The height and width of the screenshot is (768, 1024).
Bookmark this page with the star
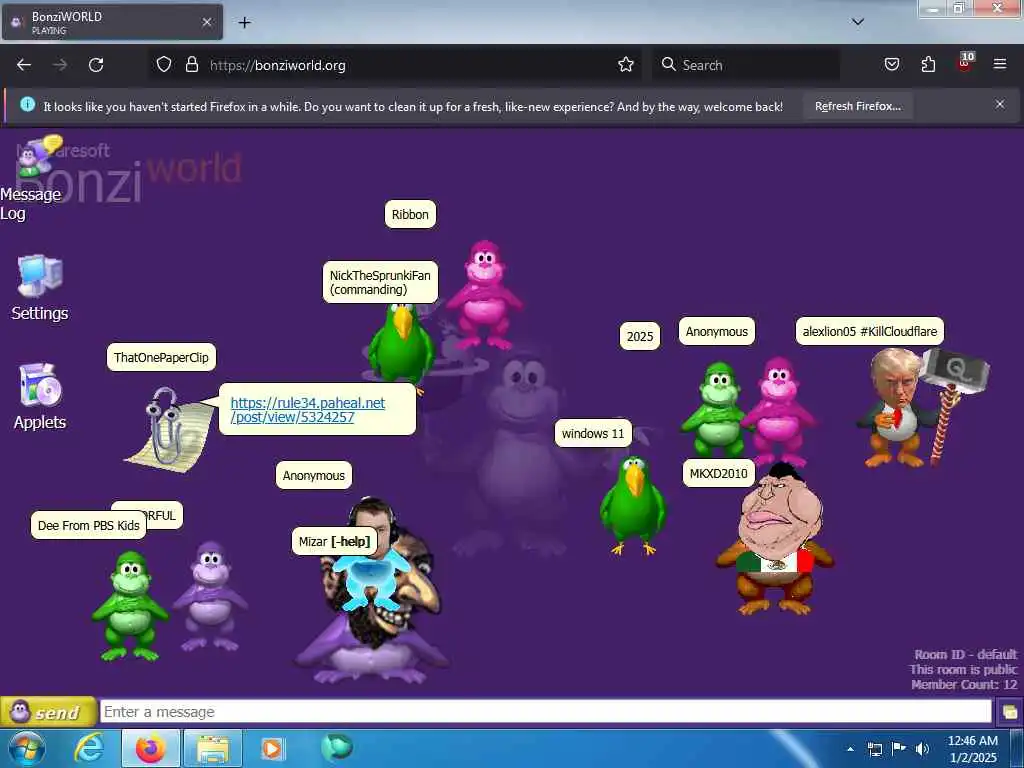click(x=626, y=65)
